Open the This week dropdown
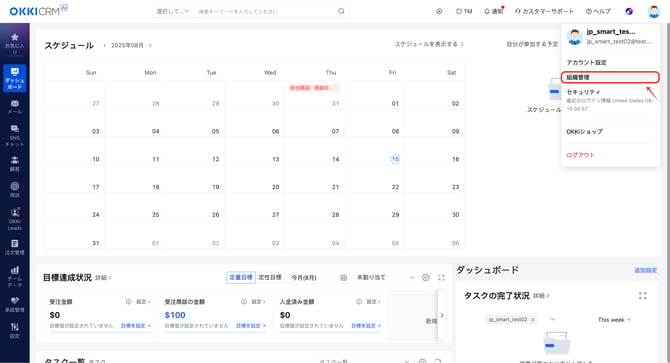Screen dimensions: 670x363 614,319
